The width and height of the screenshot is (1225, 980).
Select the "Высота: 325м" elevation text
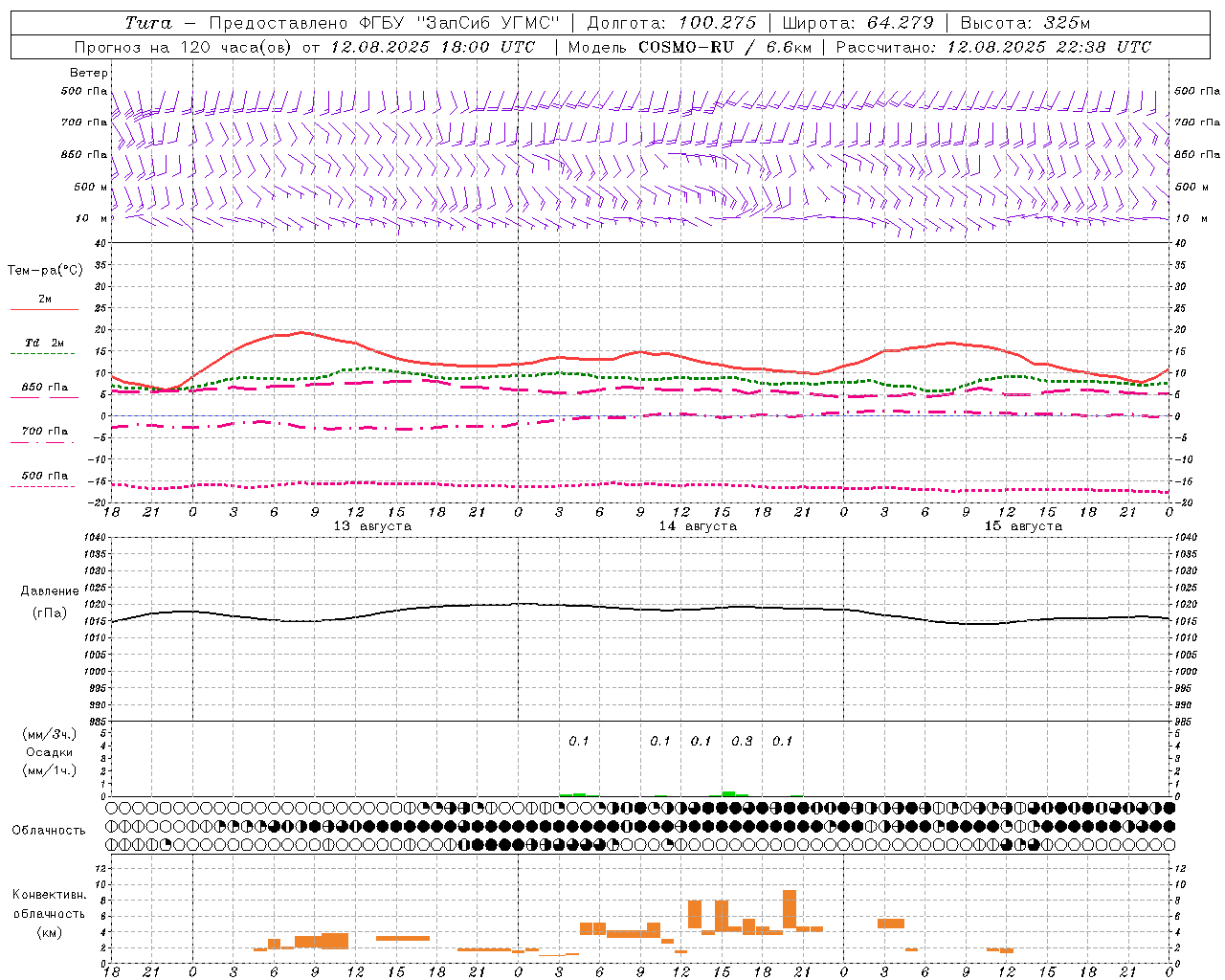(x=1025, y=23)
